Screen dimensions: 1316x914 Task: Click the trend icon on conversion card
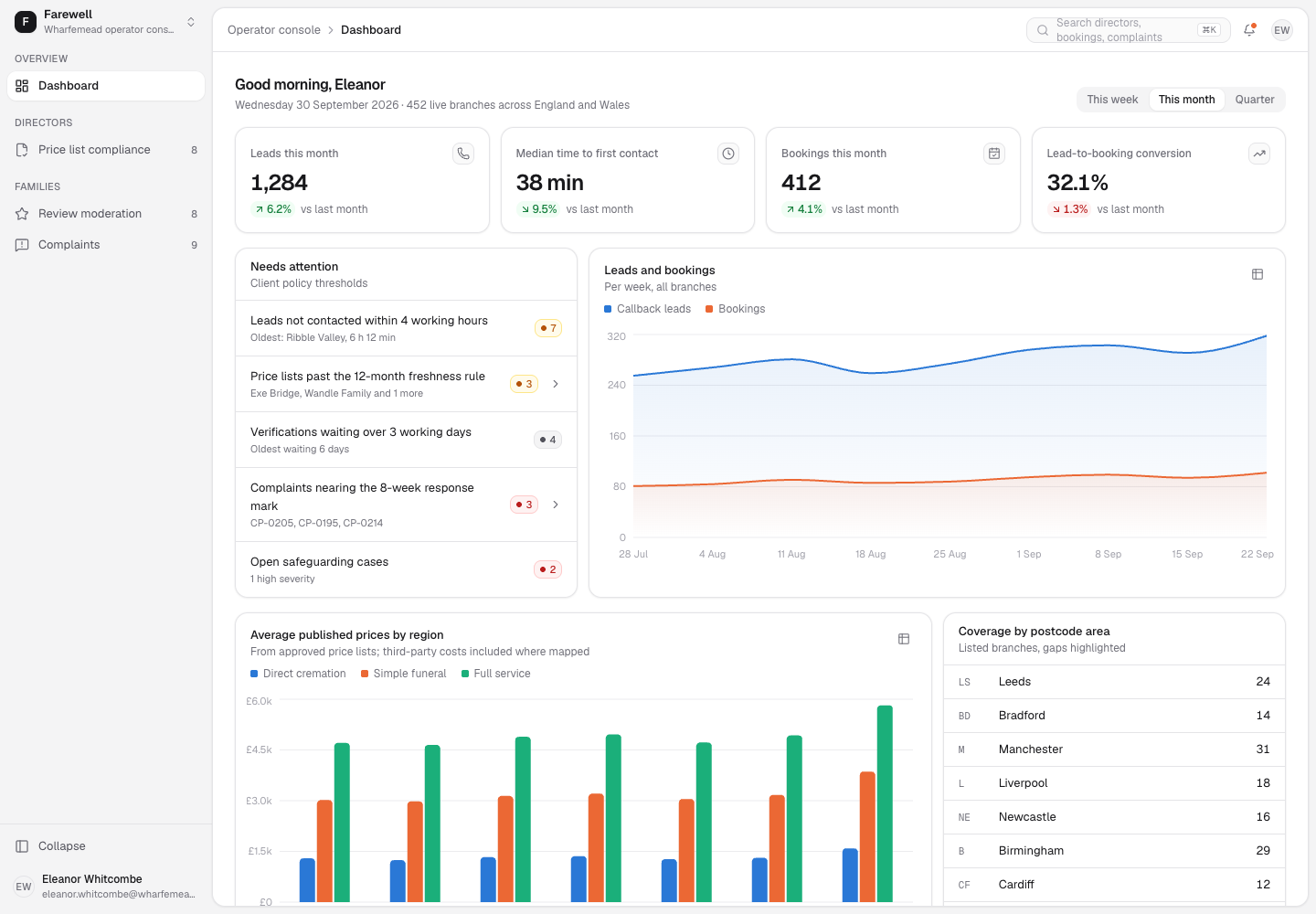(1259, 154)
